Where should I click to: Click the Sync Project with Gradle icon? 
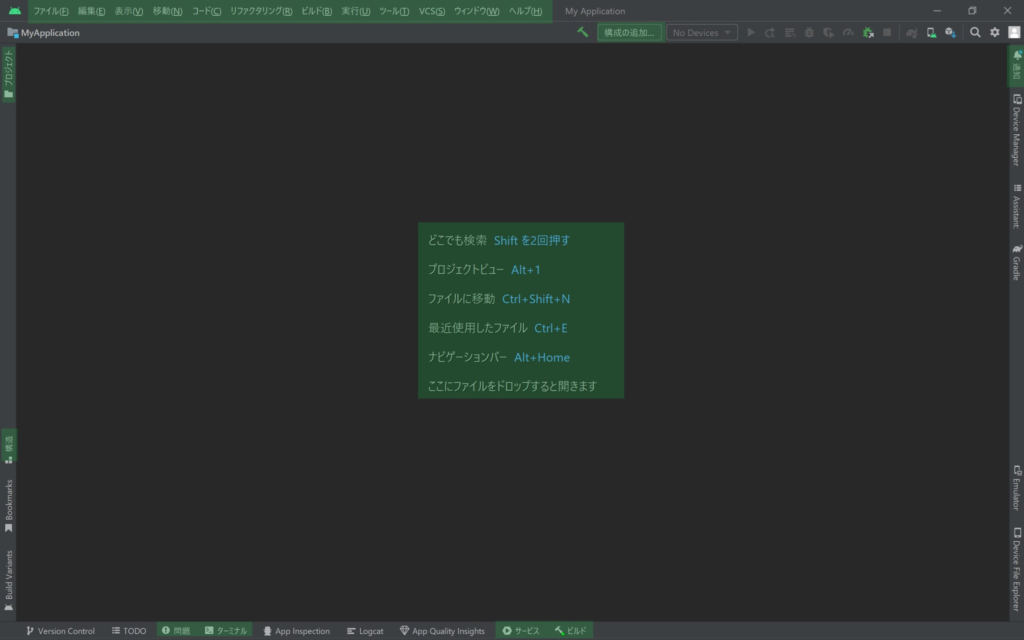point(912,33)
